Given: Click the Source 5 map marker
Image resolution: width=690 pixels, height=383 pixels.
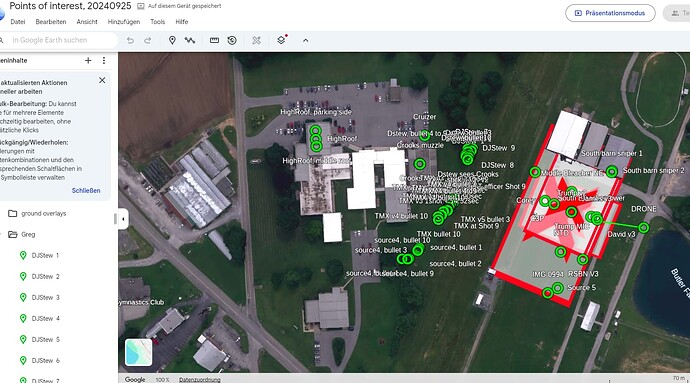Looking at the screenshot, I should (558, 288).
